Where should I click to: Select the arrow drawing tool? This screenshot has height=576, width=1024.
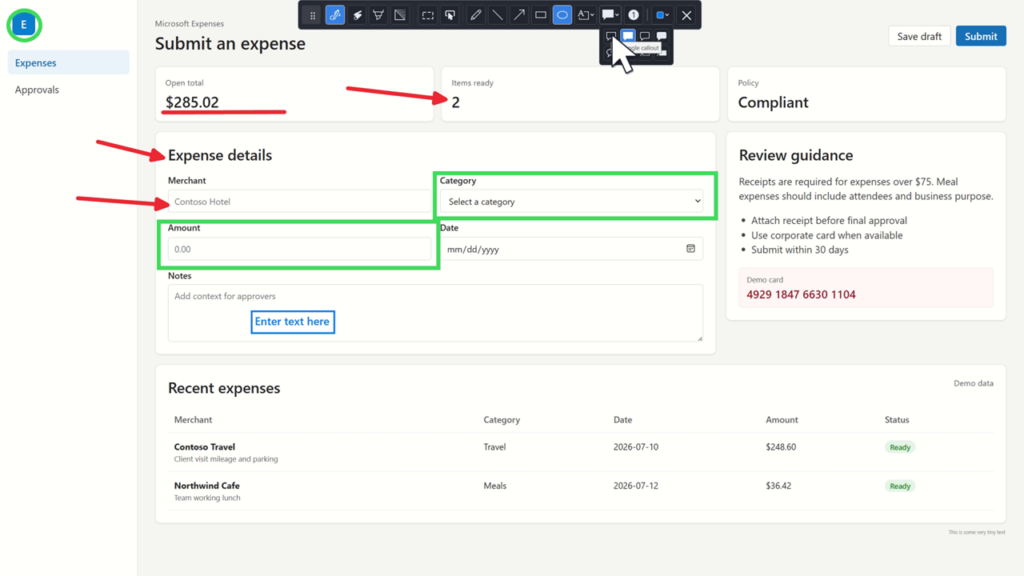click(x=519, y=15)
